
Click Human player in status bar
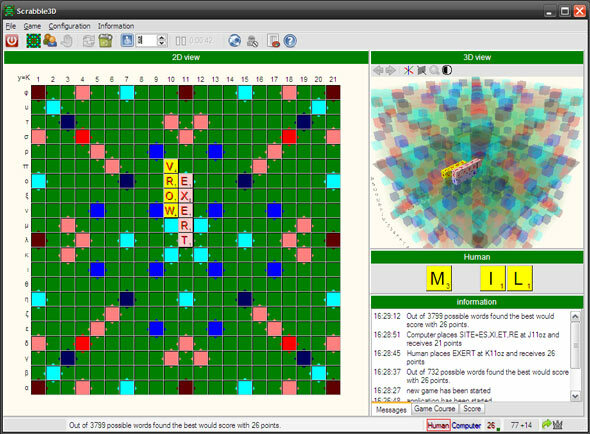(x=438, y=425)
